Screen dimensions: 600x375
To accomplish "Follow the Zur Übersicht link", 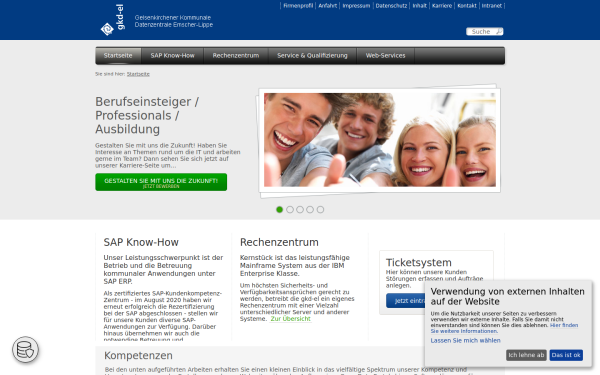I will click(291, 319).
